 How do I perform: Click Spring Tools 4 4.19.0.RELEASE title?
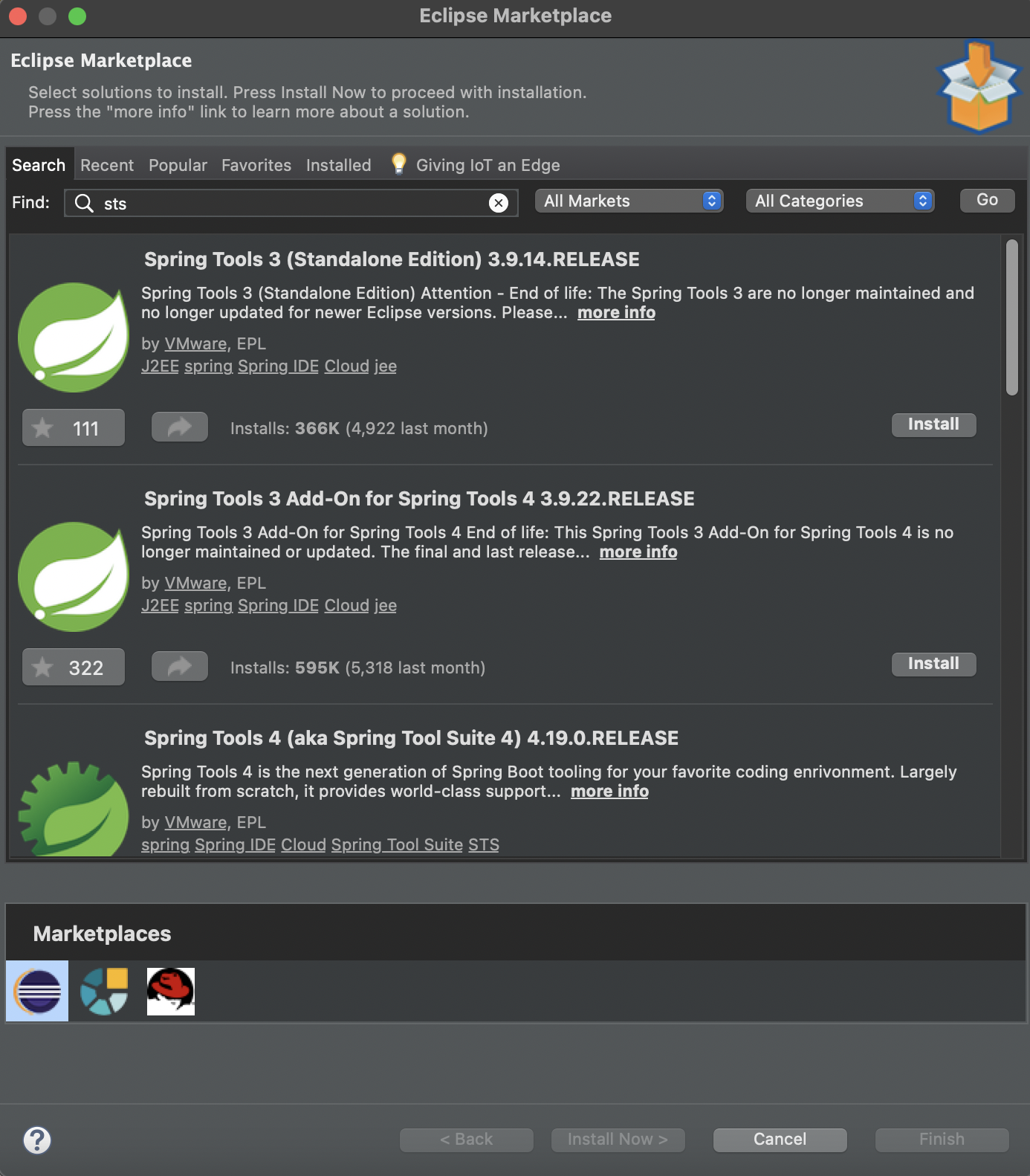point(411,738)
